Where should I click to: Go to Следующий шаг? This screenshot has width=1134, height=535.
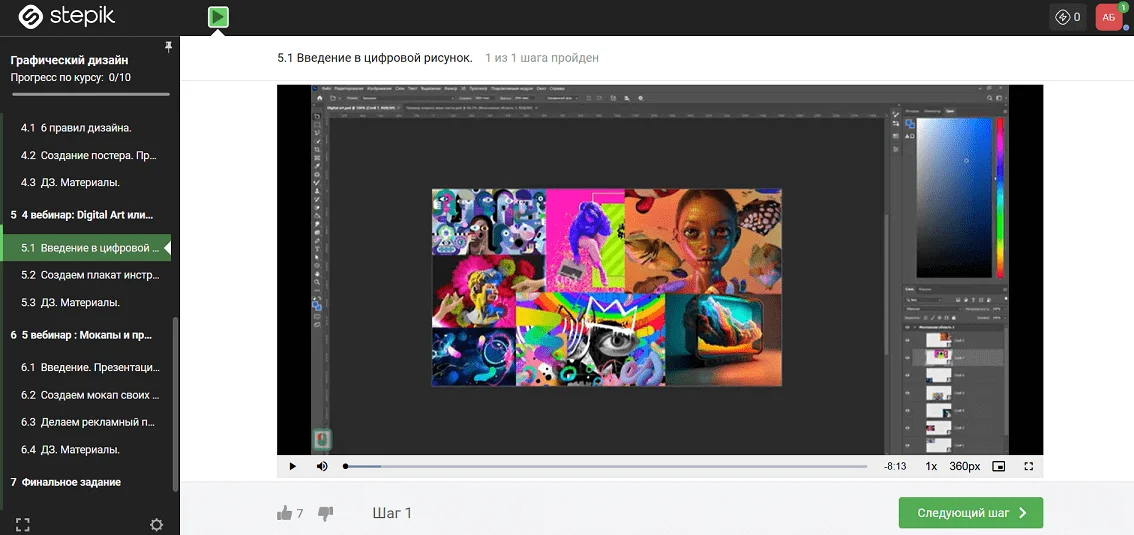point(970,513)
